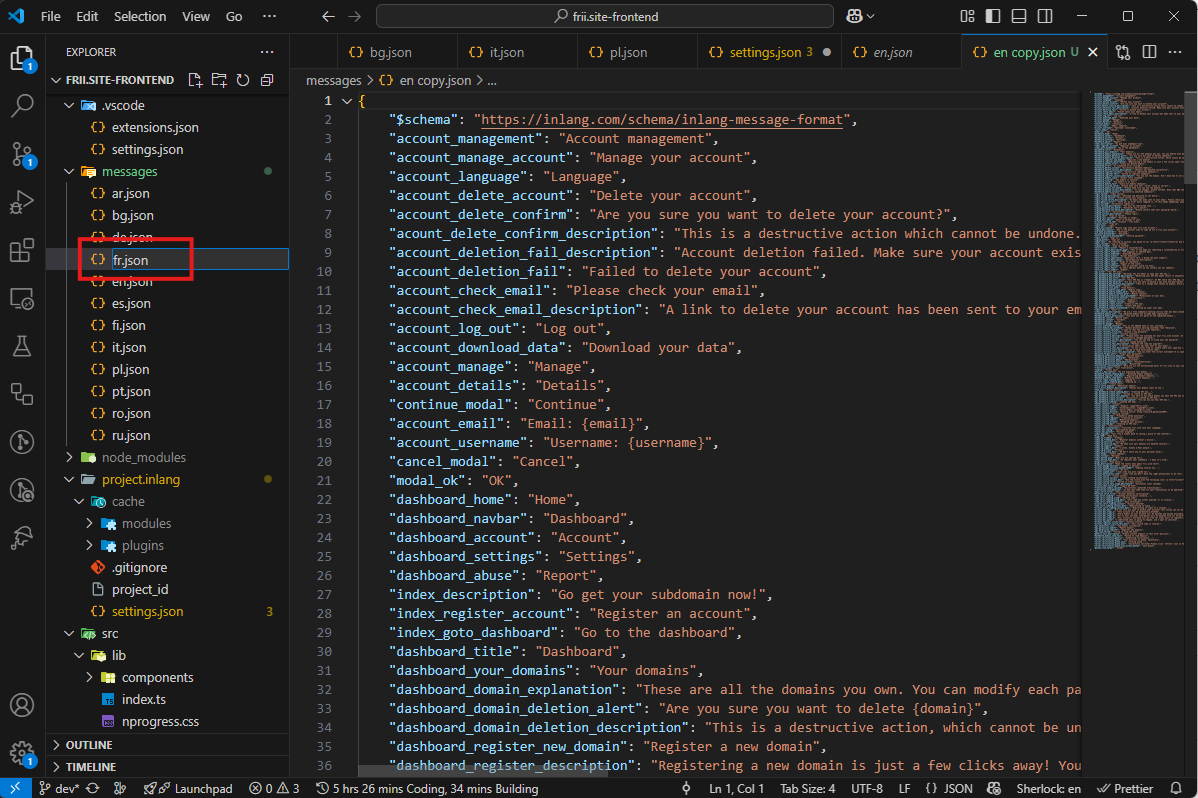The image size is (1198, 798).
Task: Open the Testing flask view
Action: tap(22, 346)
